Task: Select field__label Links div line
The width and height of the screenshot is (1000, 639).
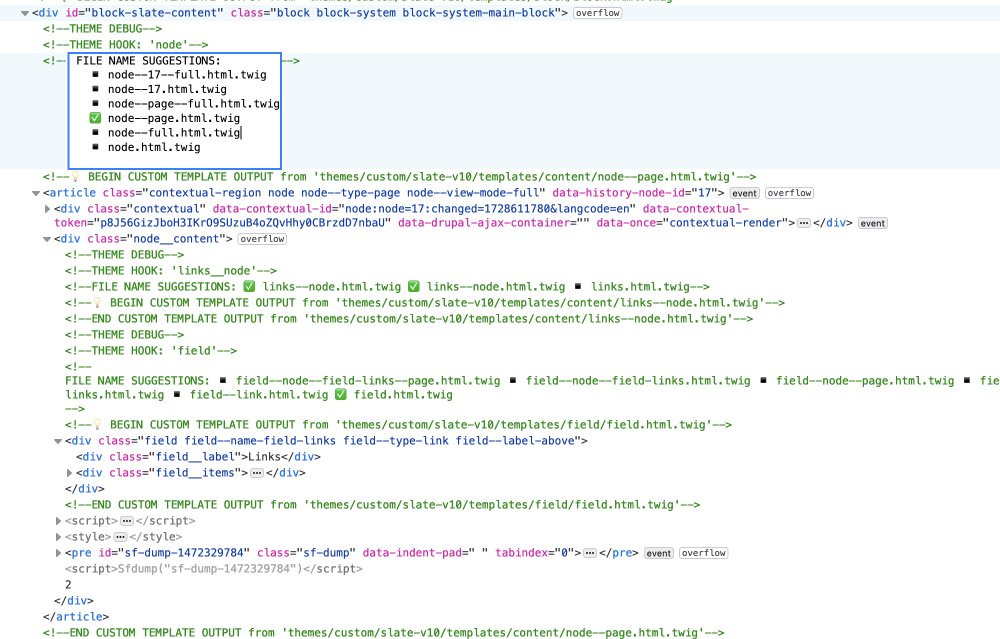Action: (198, 457)
